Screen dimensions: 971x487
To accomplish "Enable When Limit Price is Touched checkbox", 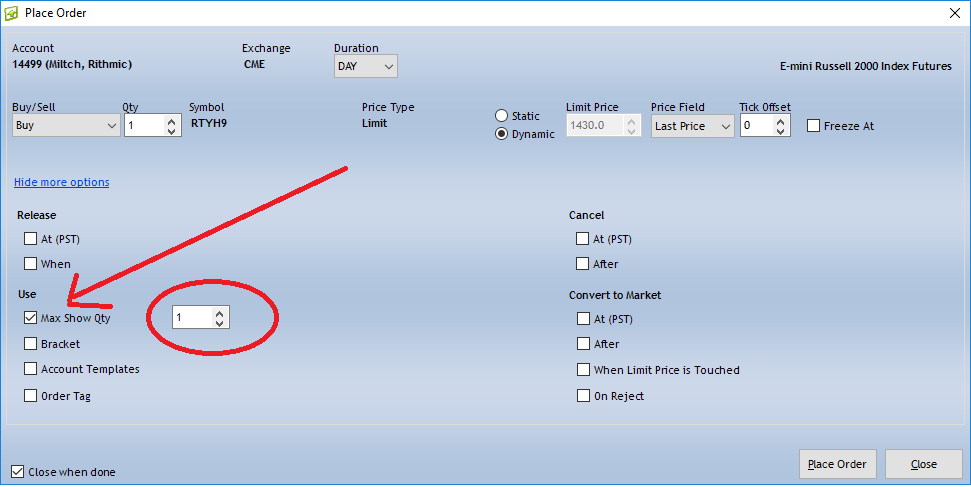I will [583, 370].
